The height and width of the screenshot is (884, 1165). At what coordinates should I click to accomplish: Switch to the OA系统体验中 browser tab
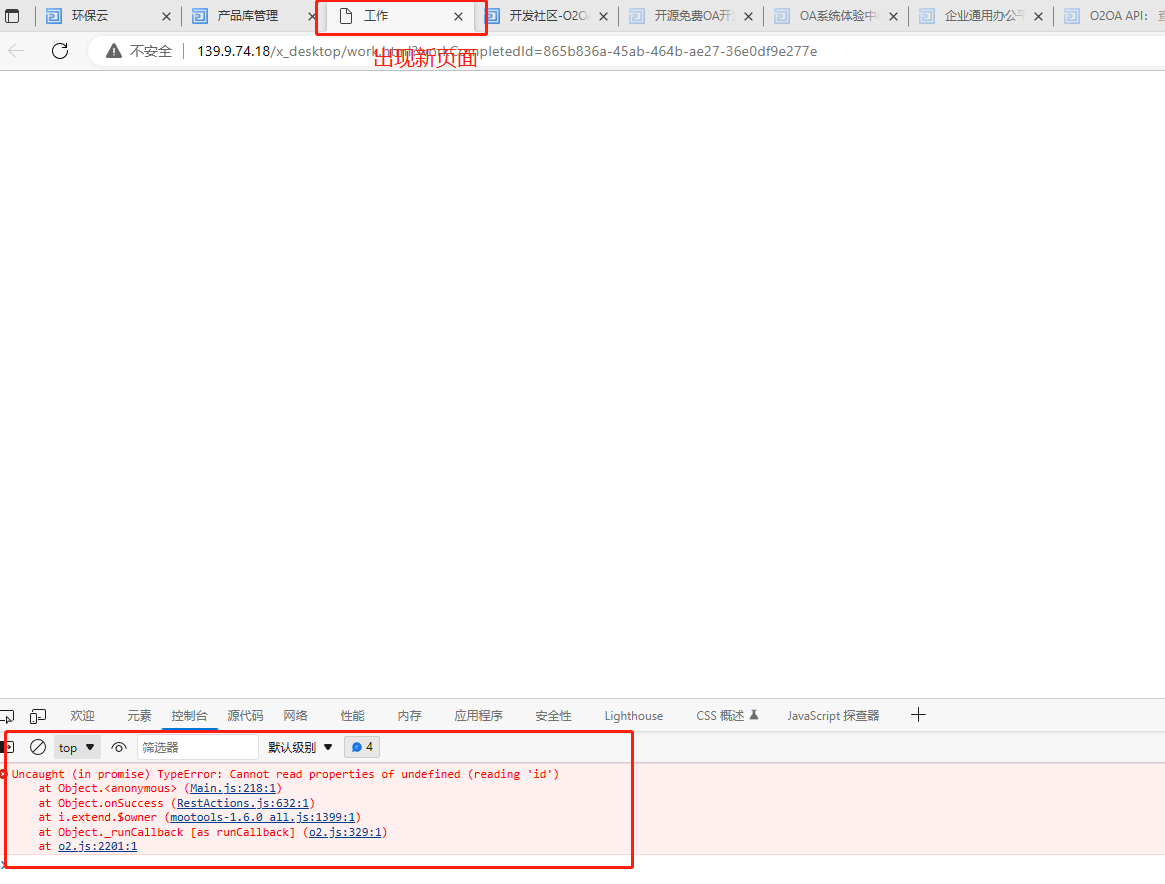pyautogui.click(x=837, y=16)
